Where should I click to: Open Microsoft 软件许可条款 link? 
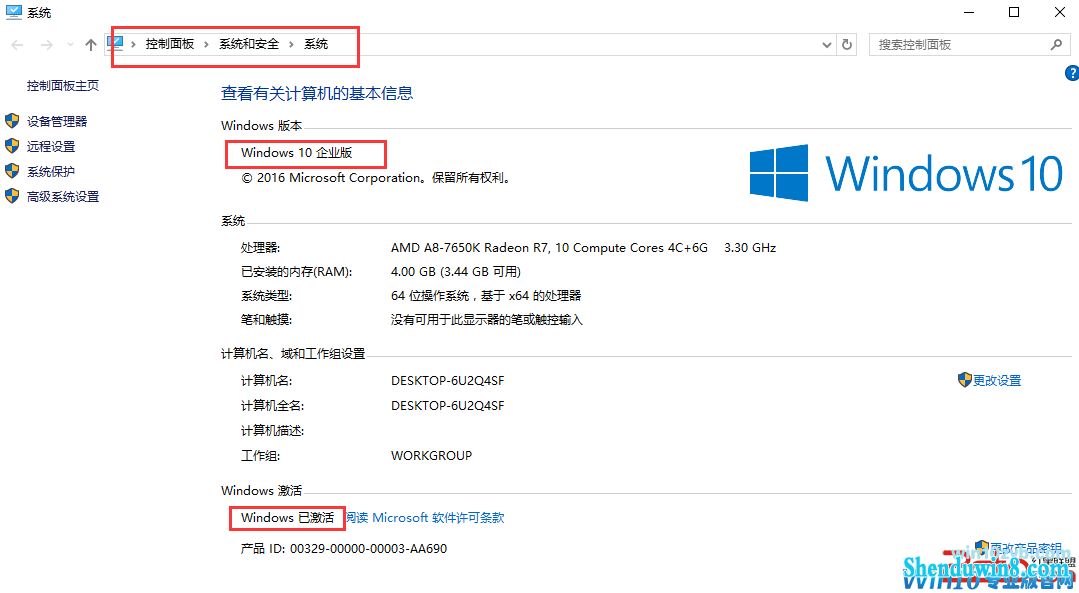point(425,517)
